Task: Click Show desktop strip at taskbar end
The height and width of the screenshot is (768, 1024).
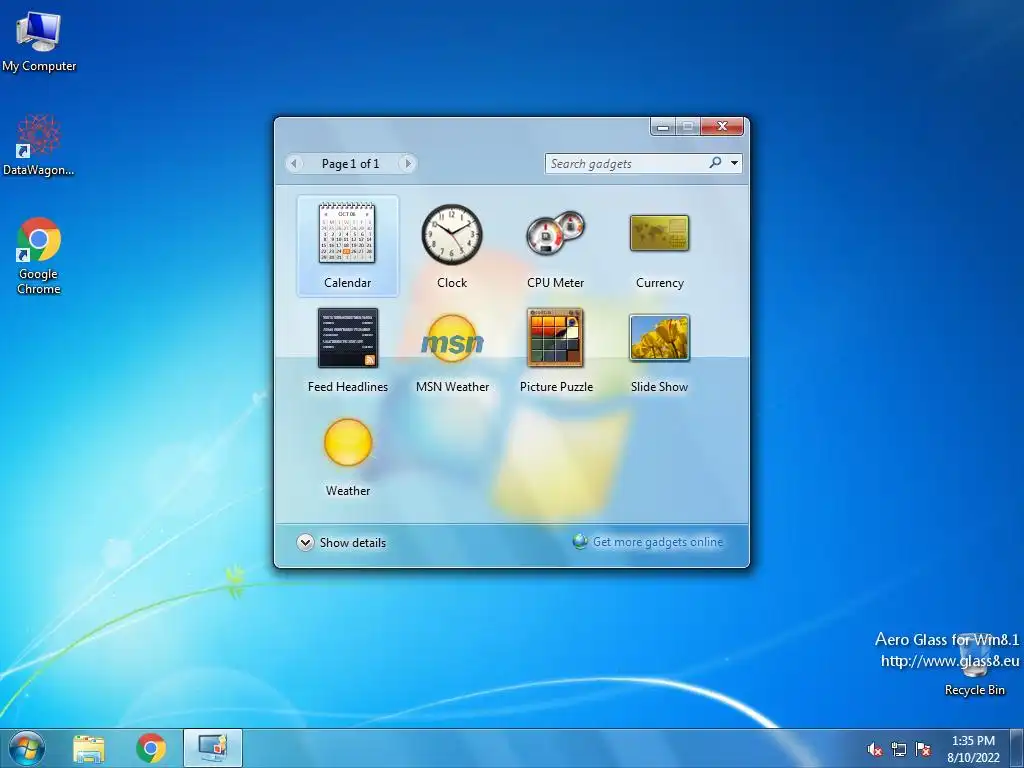Action: (1017, 748)
